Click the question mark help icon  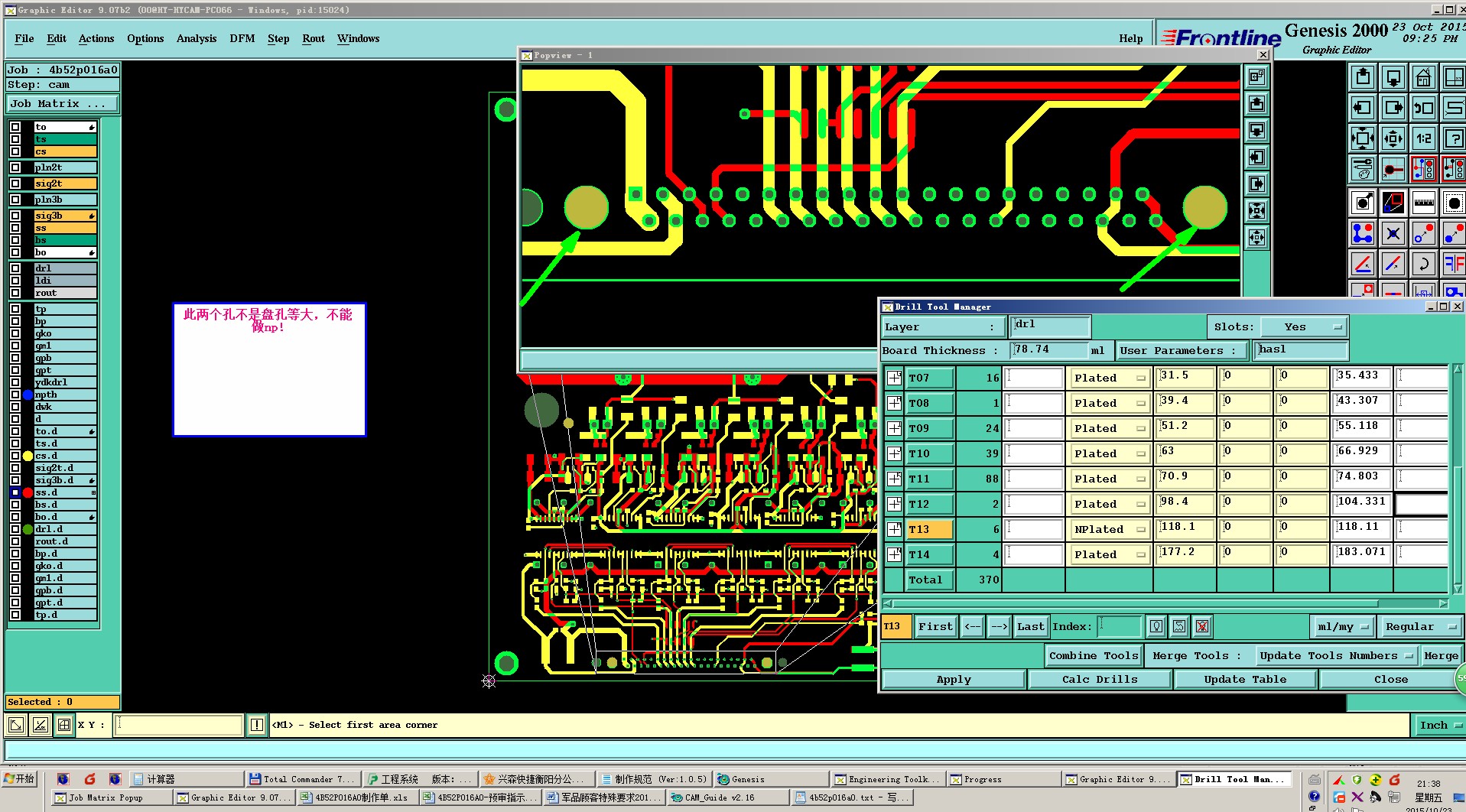click(x=1454, y=138)
